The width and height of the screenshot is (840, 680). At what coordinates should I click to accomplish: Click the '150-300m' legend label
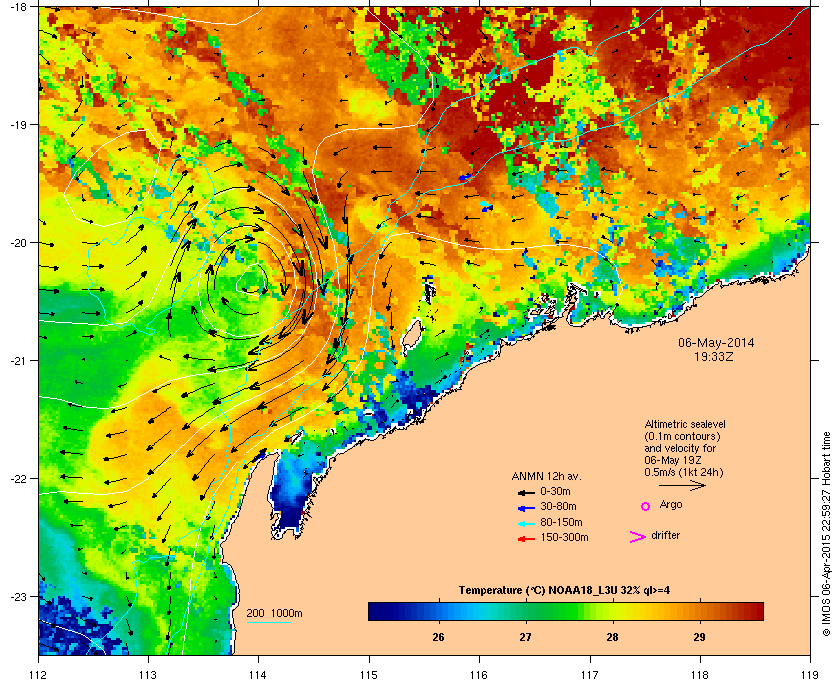click(x=564, y=537)
